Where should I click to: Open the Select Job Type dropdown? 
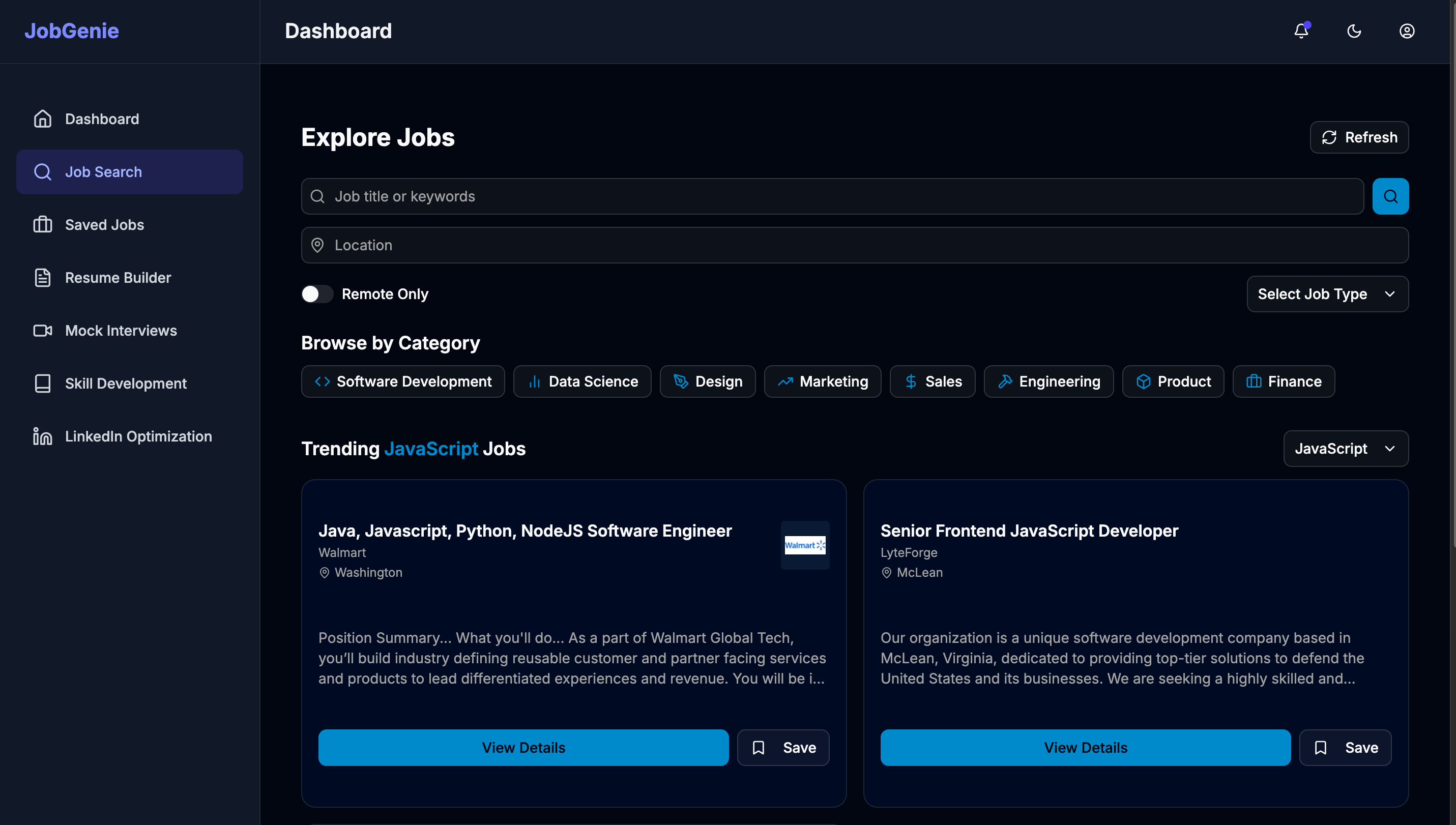tap(1327, 294)
